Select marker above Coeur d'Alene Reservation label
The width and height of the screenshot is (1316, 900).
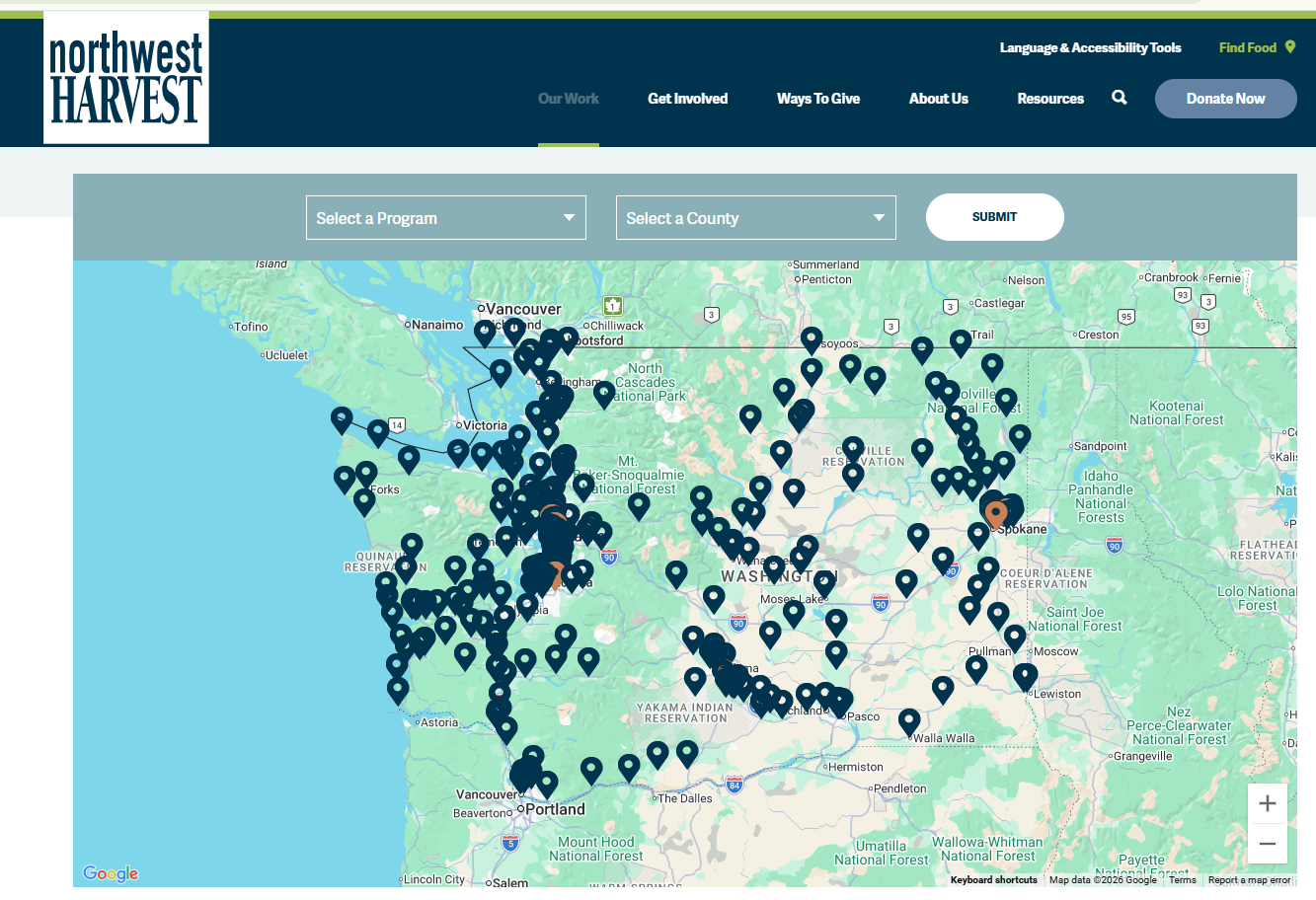988,570
